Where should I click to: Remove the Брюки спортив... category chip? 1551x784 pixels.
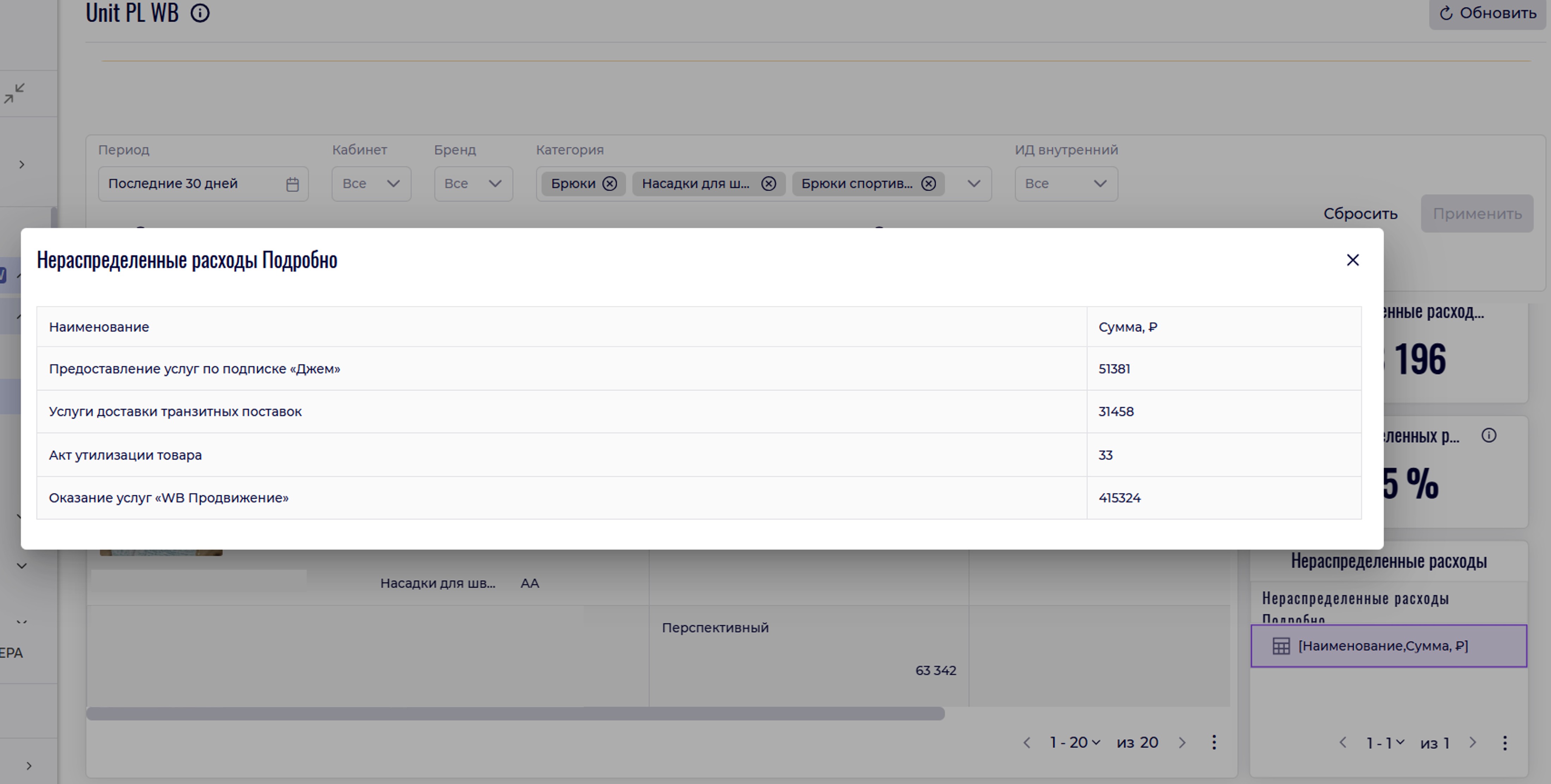(928, 184)
